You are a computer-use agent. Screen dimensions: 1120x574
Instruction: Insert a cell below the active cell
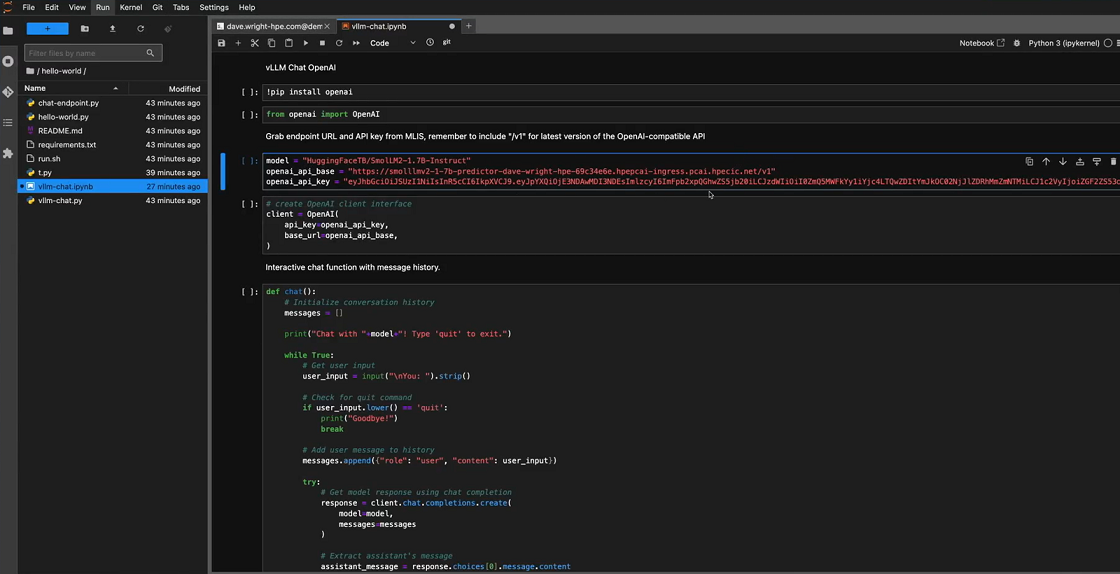coord(1097,162)
